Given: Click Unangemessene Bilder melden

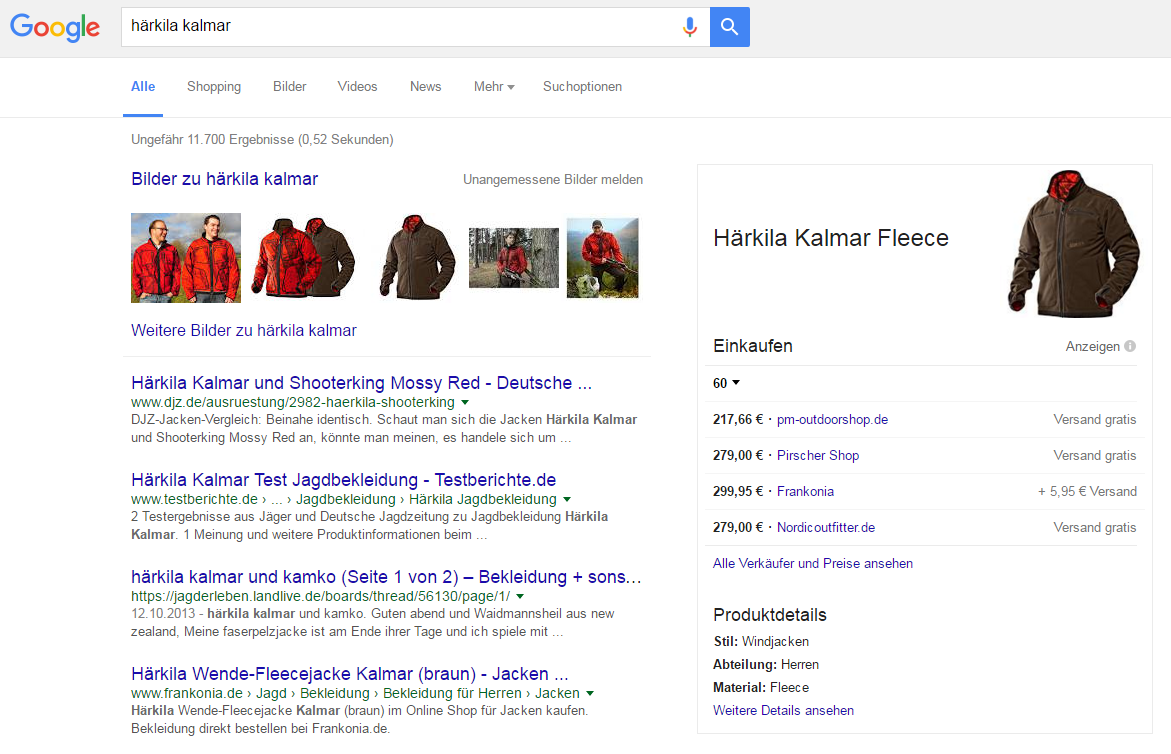Looking at the screenshot, I should 553,179.
